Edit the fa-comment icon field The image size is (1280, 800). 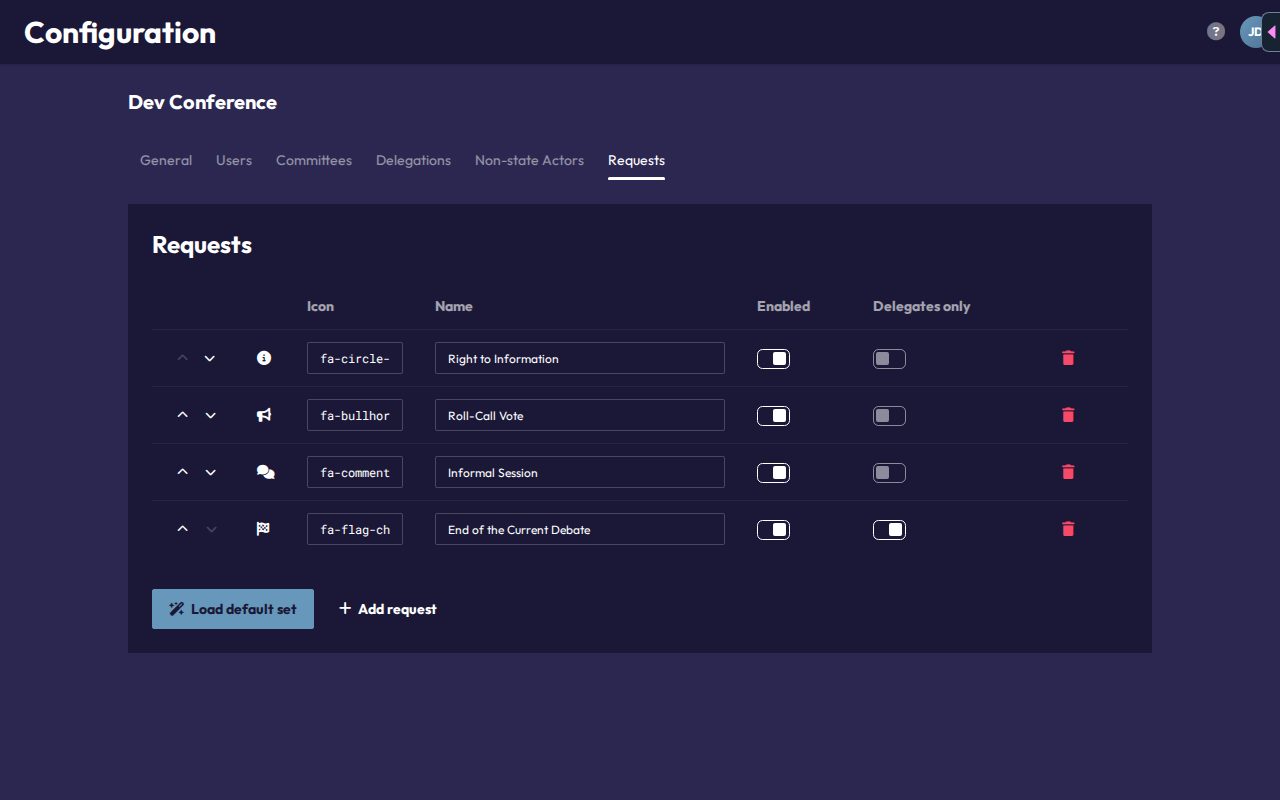[x=355, y=472]
